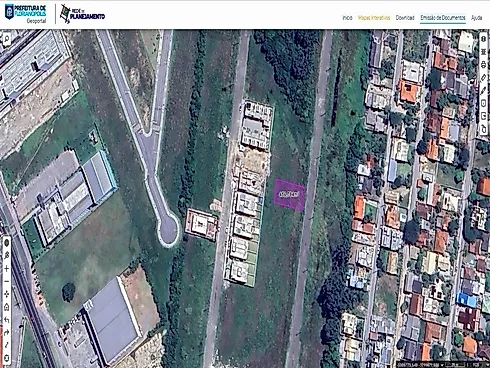The image size is (490, 368).
Task: Expand the dropdown arrow at the status bar's right end
Action: [487, 365]
